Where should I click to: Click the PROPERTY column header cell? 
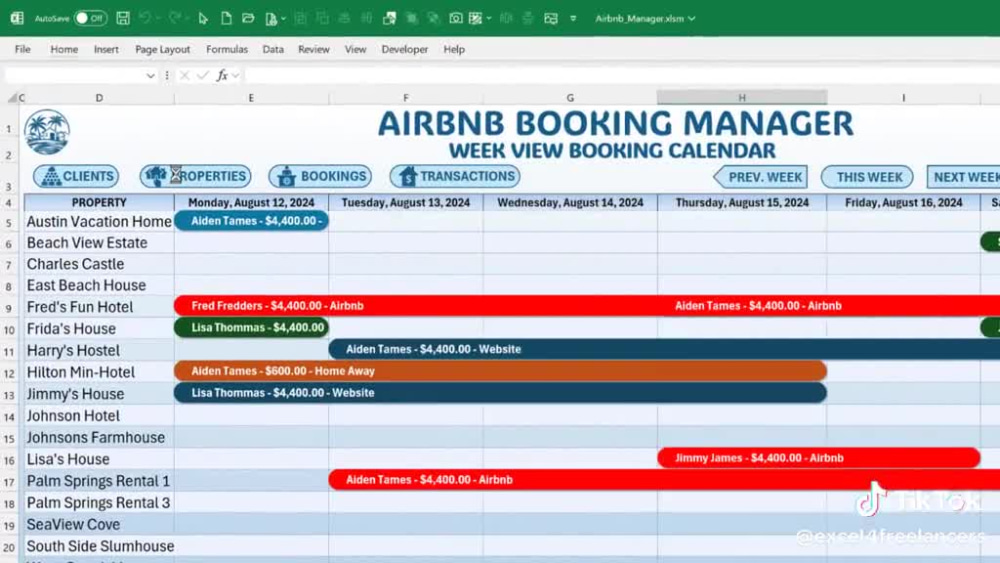99,203
